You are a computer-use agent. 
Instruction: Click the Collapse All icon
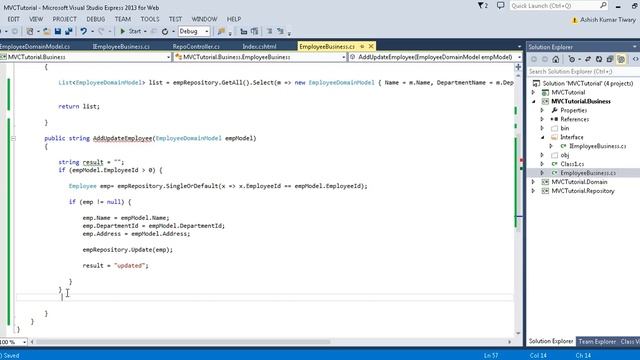pos(610,60)
